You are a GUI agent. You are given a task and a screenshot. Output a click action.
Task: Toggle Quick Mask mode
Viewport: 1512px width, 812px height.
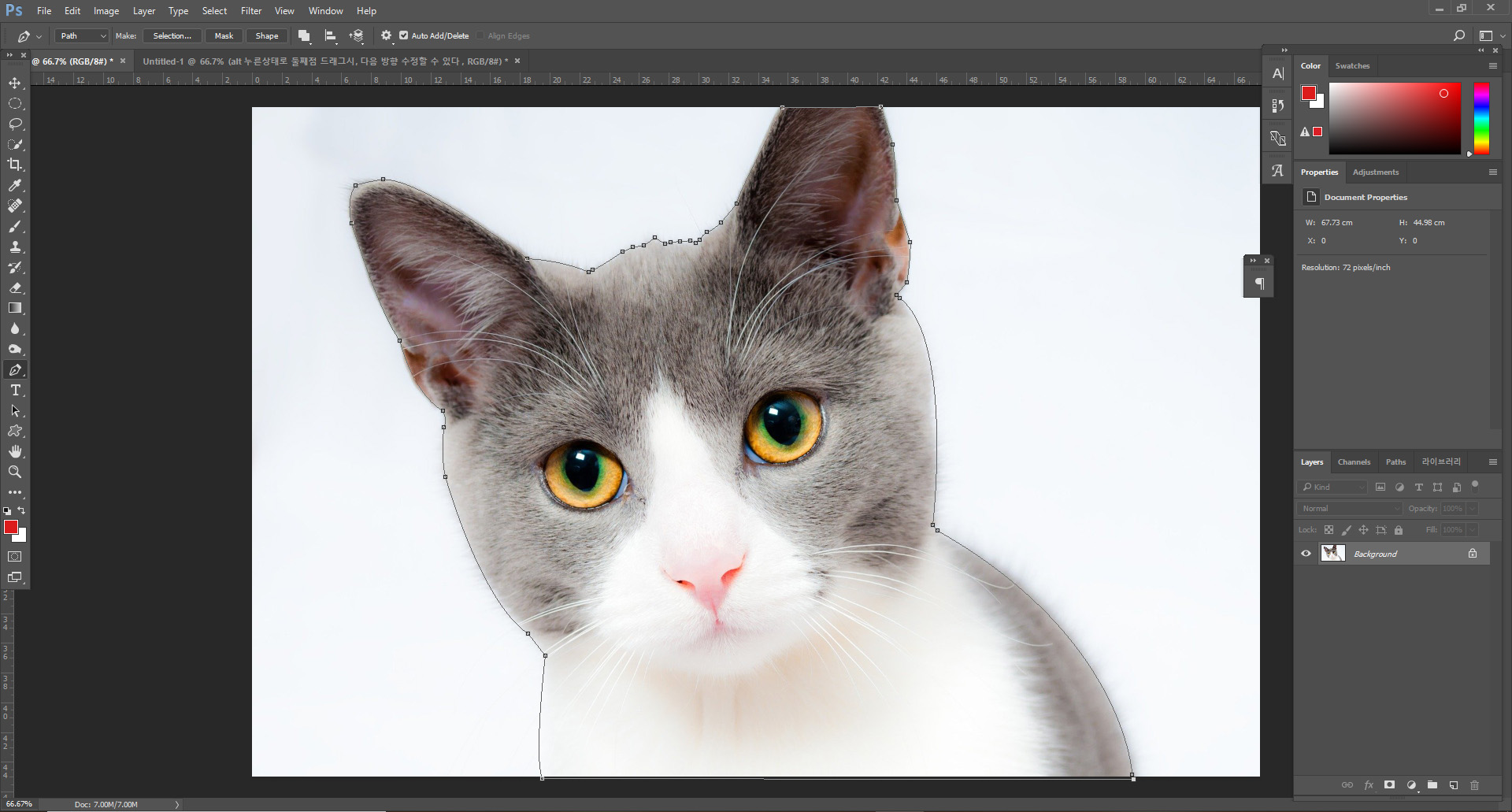click(x=15, y=556)
